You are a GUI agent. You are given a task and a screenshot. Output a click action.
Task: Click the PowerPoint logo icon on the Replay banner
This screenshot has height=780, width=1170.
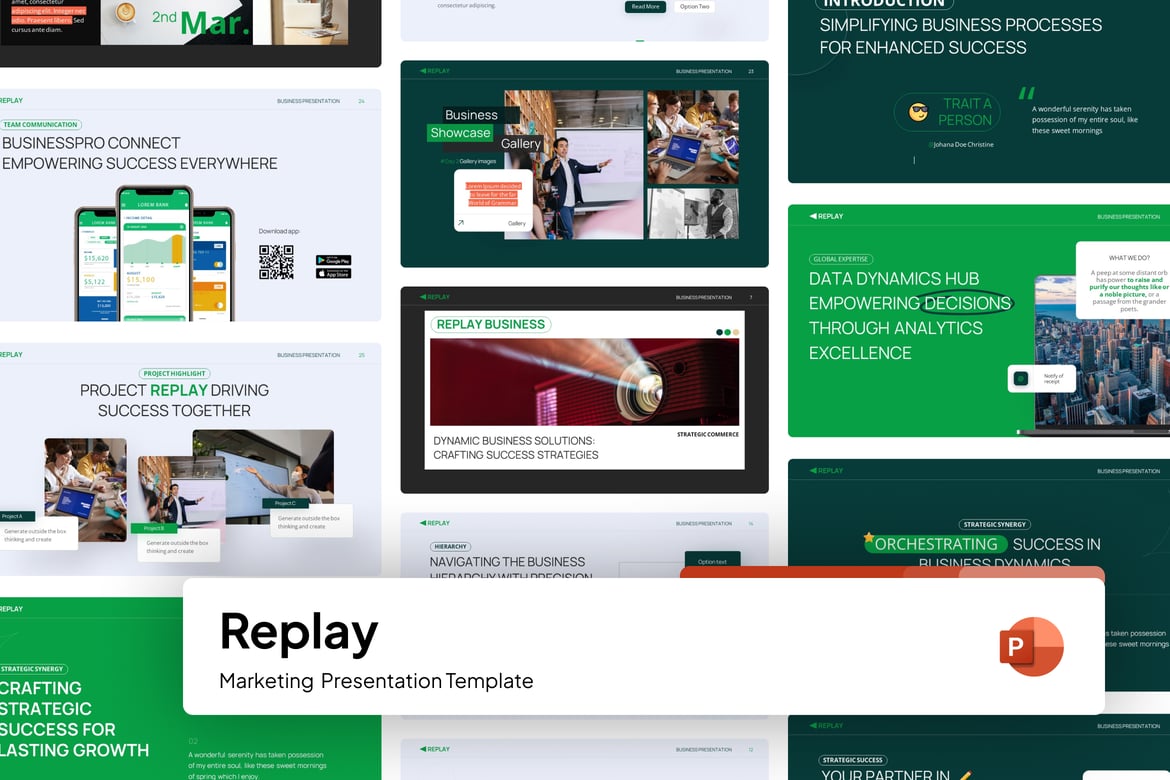click(x=1031, y=646)
